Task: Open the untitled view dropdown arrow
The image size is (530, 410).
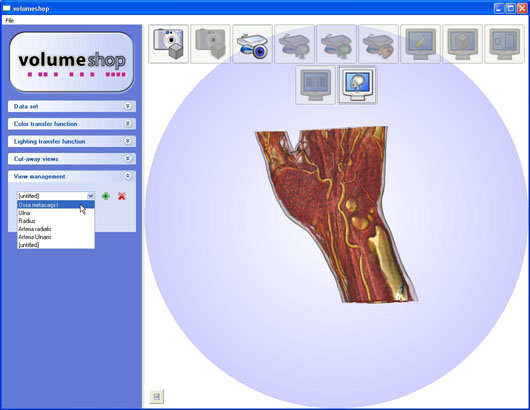Action: (x=90, y=196)
